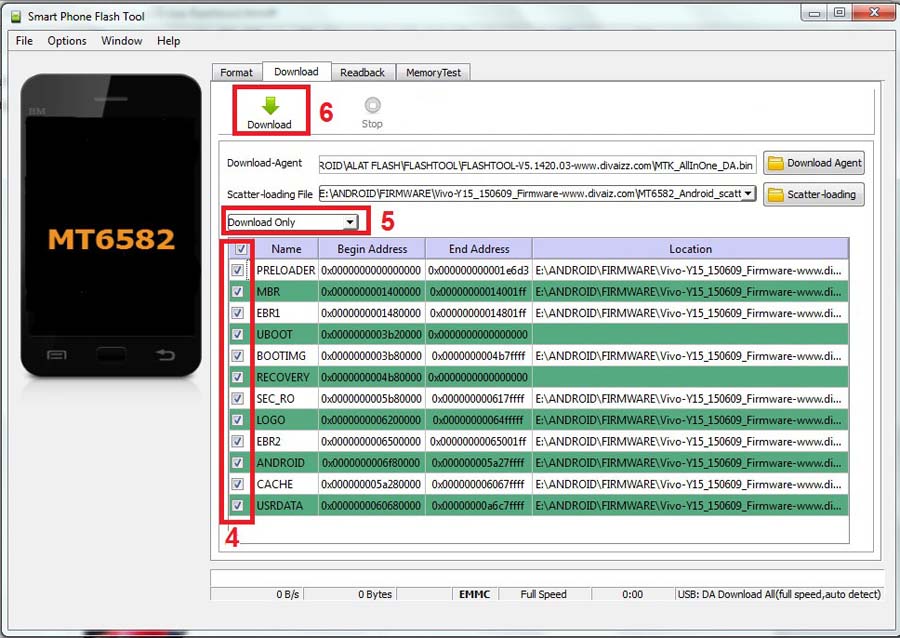Image resolution: width=900 pixels, height=638 pixels.
Task: Click the Location column header
Action: coord(690,249)
